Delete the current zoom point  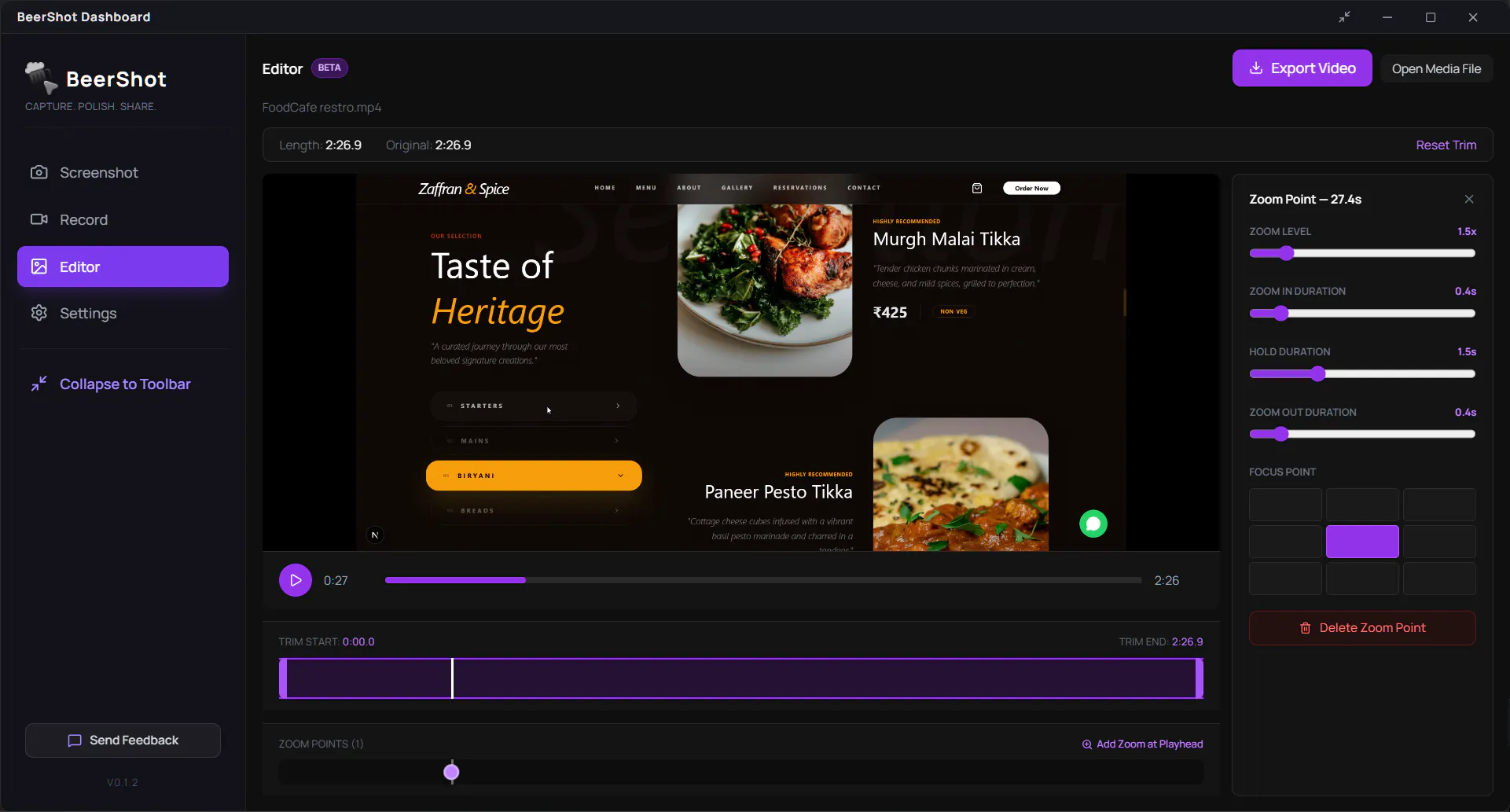[x=1362, y=628]
